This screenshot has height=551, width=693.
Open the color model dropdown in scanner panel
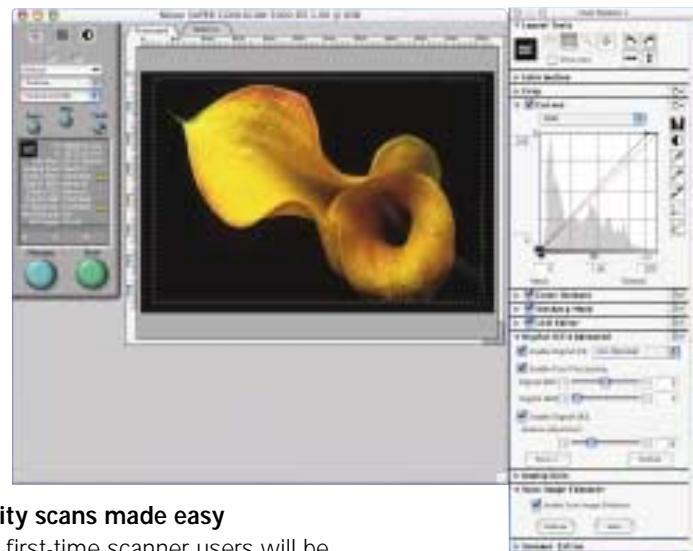(61, 95)
